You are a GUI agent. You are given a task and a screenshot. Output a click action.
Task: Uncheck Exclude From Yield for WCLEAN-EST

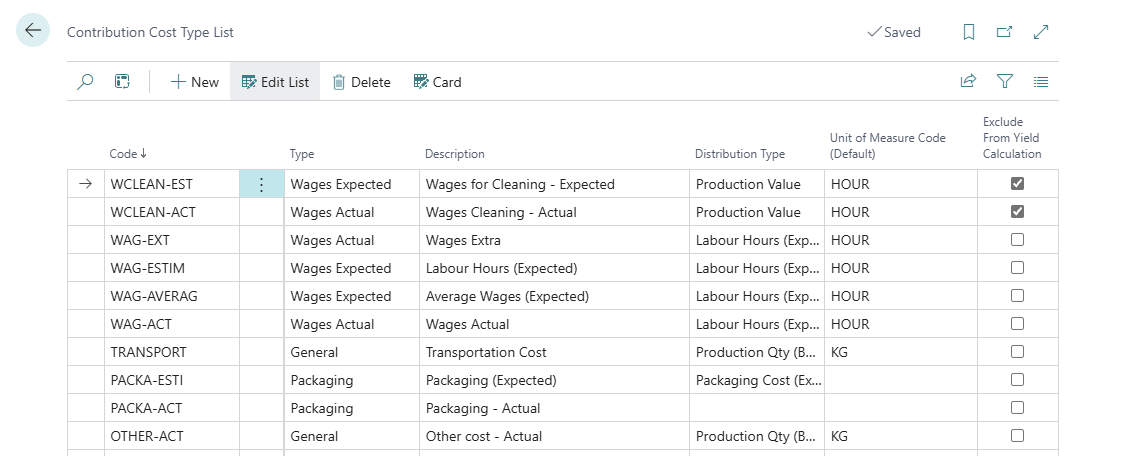(1017, 184)
